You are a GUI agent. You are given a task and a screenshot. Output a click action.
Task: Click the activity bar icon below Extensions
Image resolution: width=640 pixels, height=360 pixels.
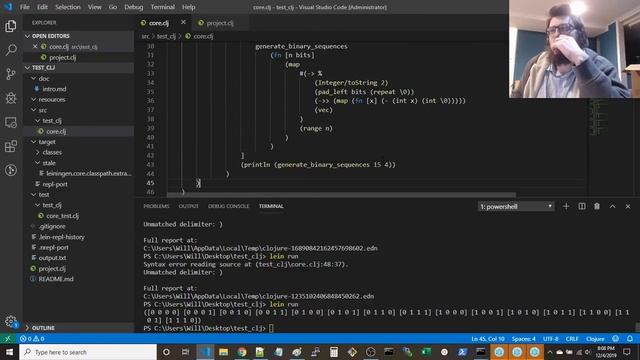tap(11, 170)
